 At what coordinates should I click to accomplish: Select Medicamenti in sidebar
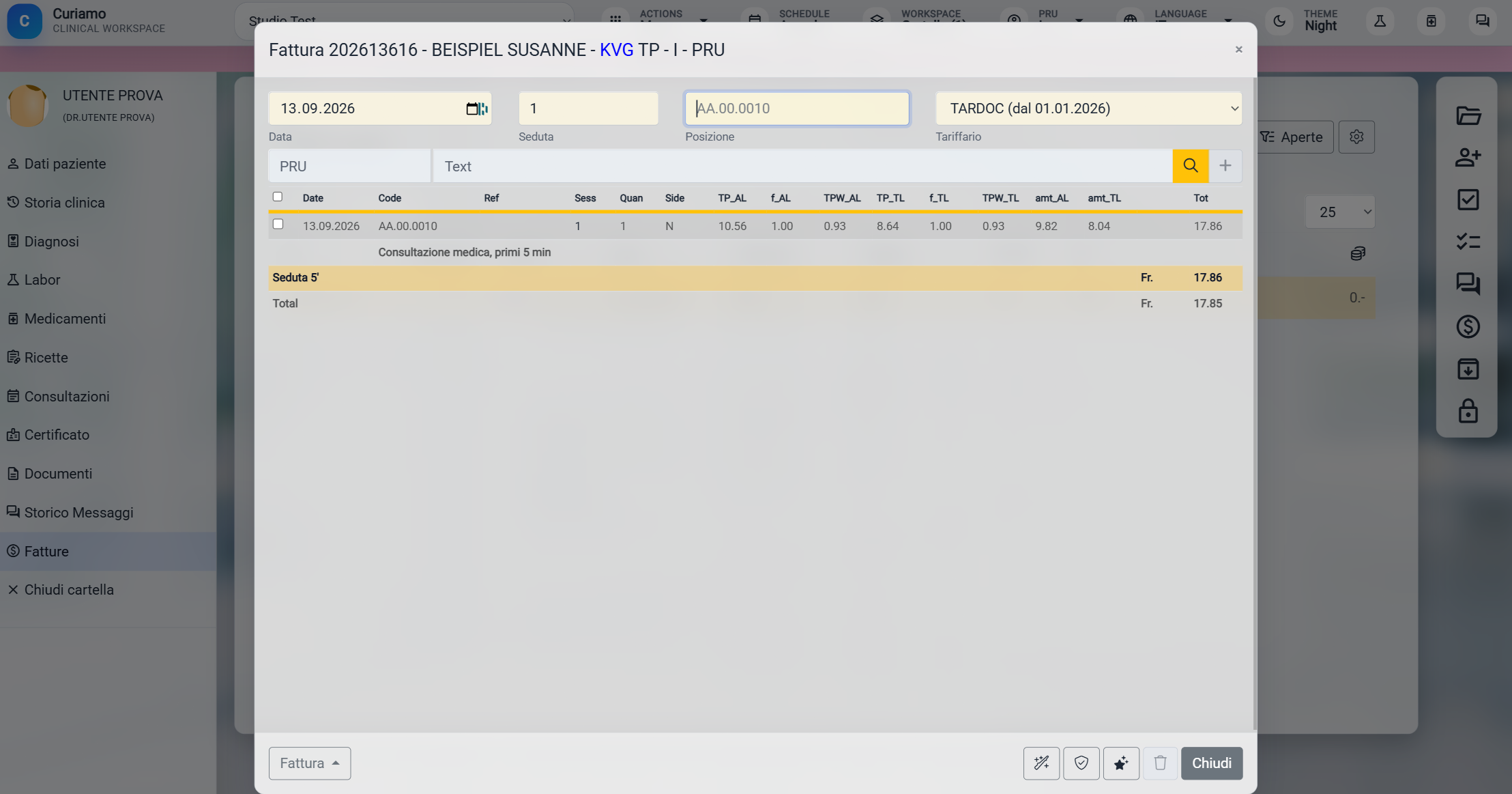65,319
